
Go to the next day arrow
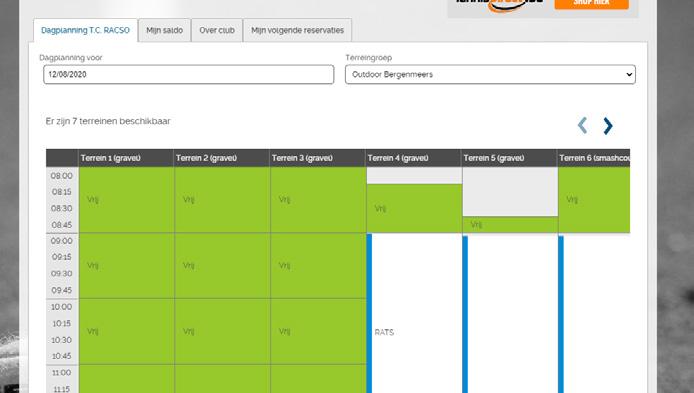[608, 126]
